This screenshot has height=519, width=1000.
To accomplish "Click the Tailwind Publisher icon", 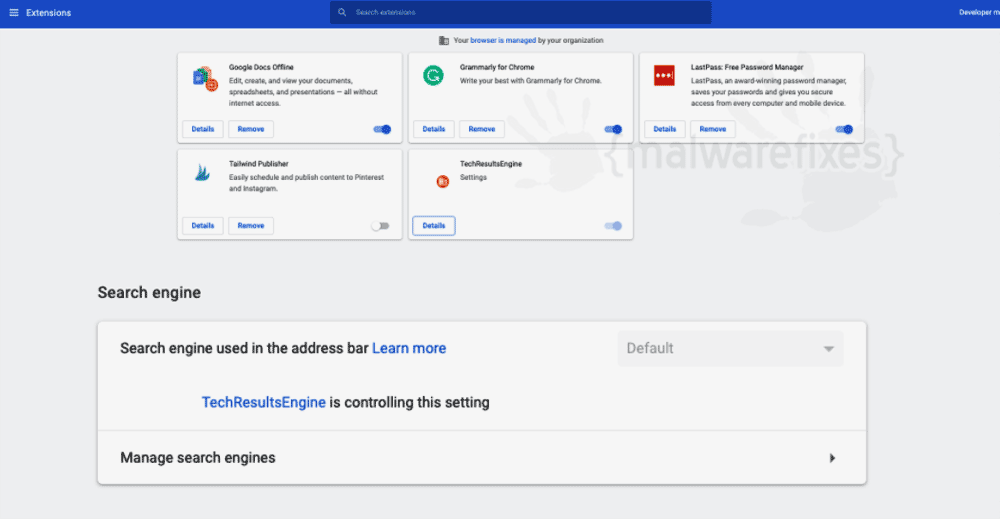I will [x=202, y=172].
